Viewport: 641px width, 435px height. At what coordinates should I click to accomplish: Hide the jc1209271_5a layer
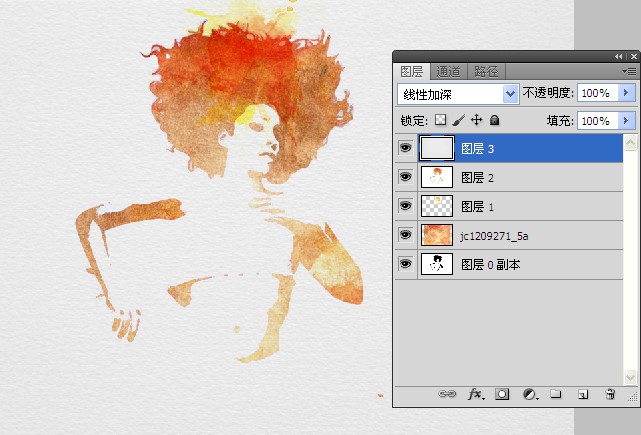click(x=405, y=235)
